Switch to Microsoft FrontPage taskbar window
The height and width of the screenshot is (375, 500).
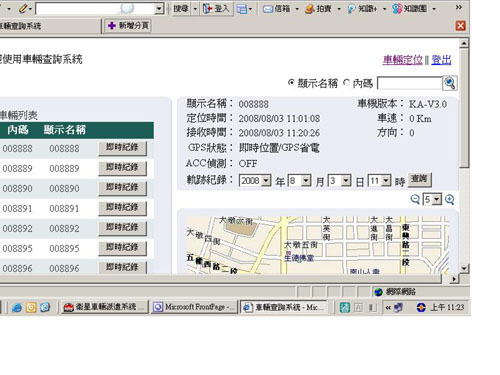pyautogui.click(x=194, y=307)
